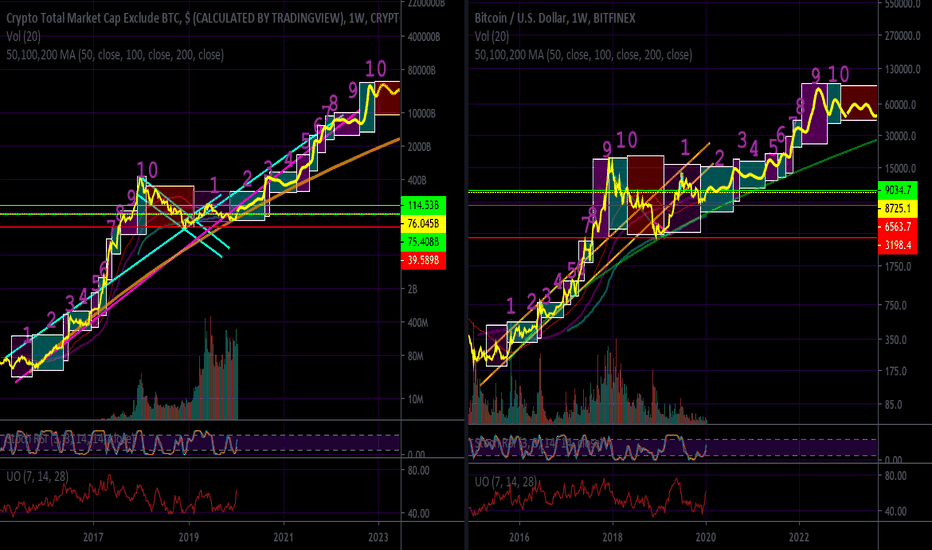
Task: Click the 400M price scale value
Action: click(418, 323)
